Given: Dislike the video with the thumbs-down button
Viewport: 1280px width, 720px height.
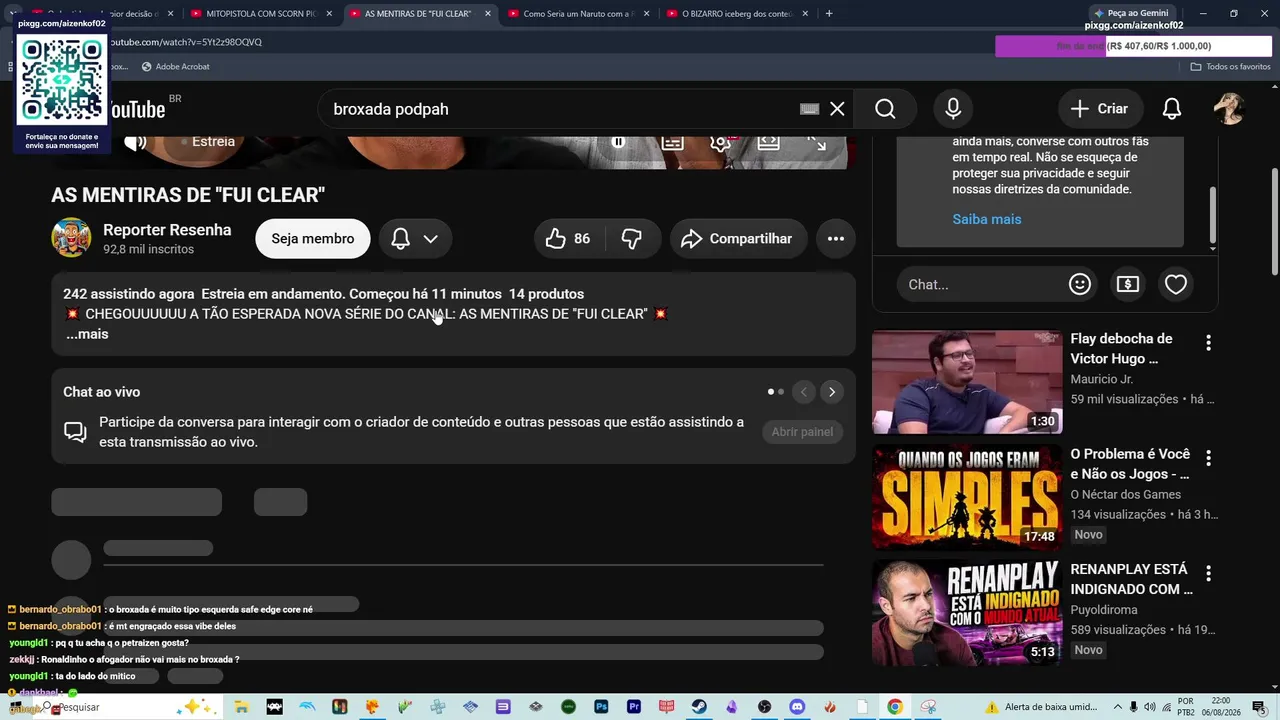Looking at the screenshot, I should tap(632, 239).
